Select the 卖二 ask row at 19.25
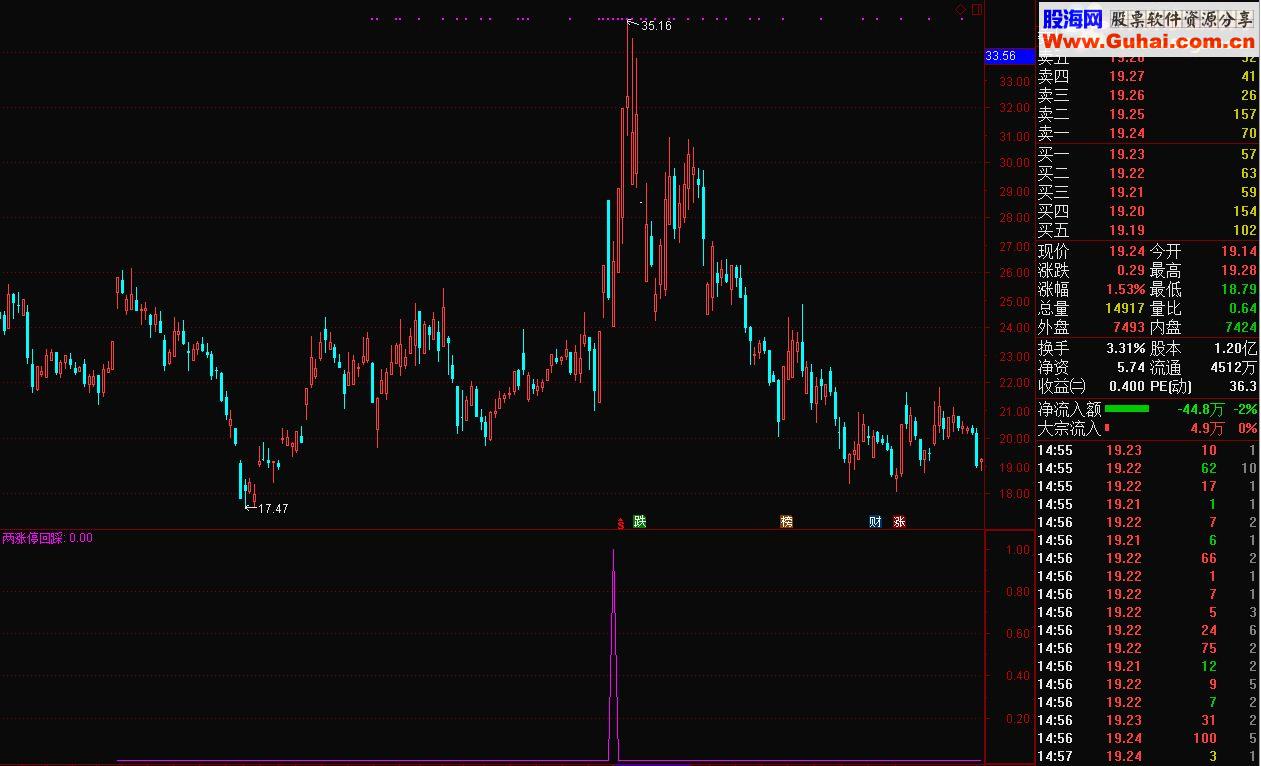The image size is (1261, 766). [1148, 114]
